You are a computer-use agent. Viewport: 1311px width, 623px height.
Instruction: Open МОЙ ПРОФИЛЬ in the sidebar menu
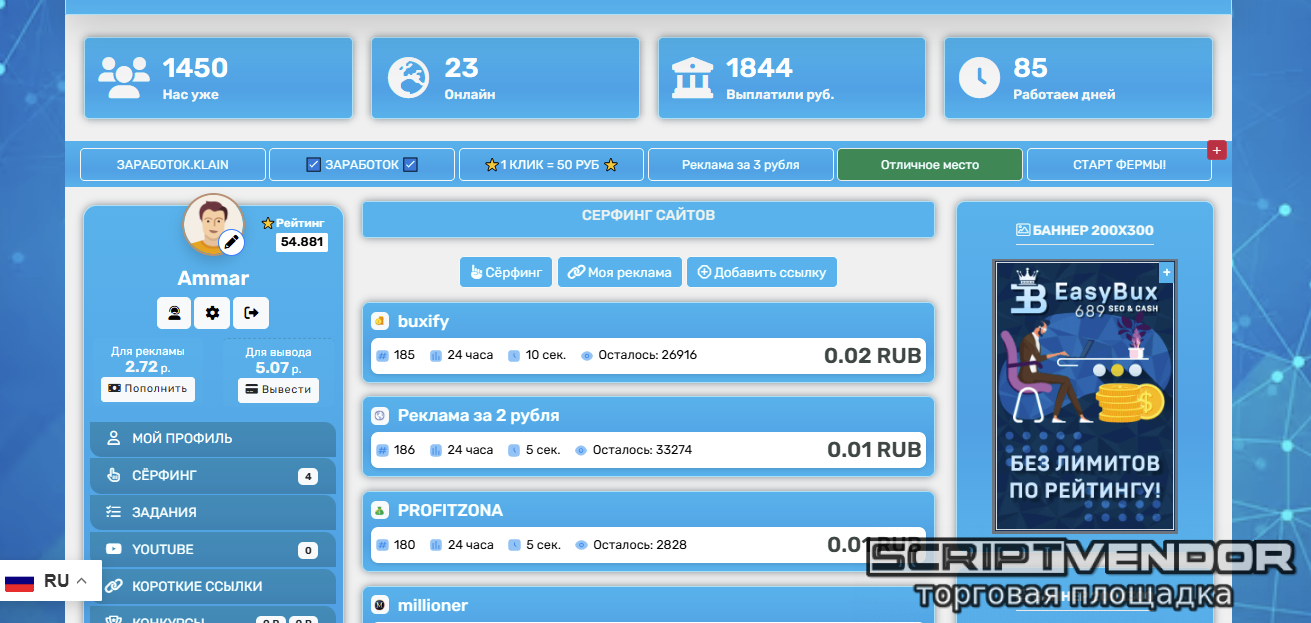click(213, 438)
